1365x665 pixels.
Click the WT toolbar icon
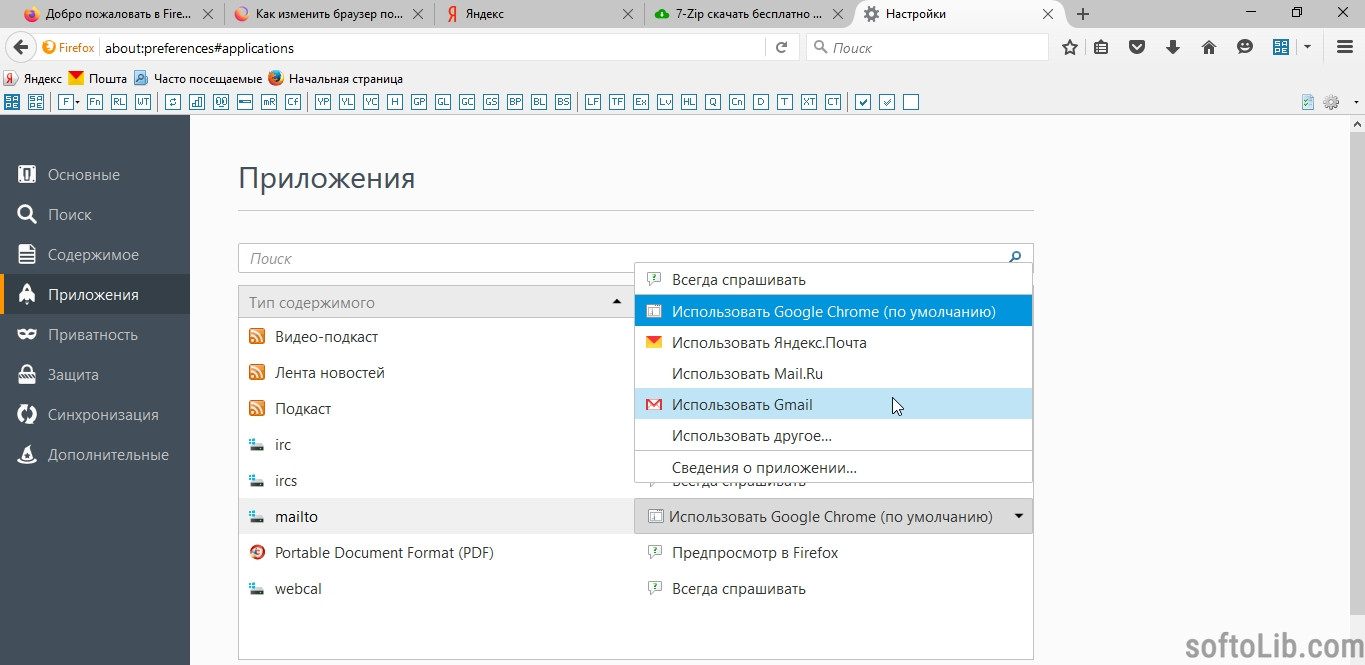coord(143,102)
